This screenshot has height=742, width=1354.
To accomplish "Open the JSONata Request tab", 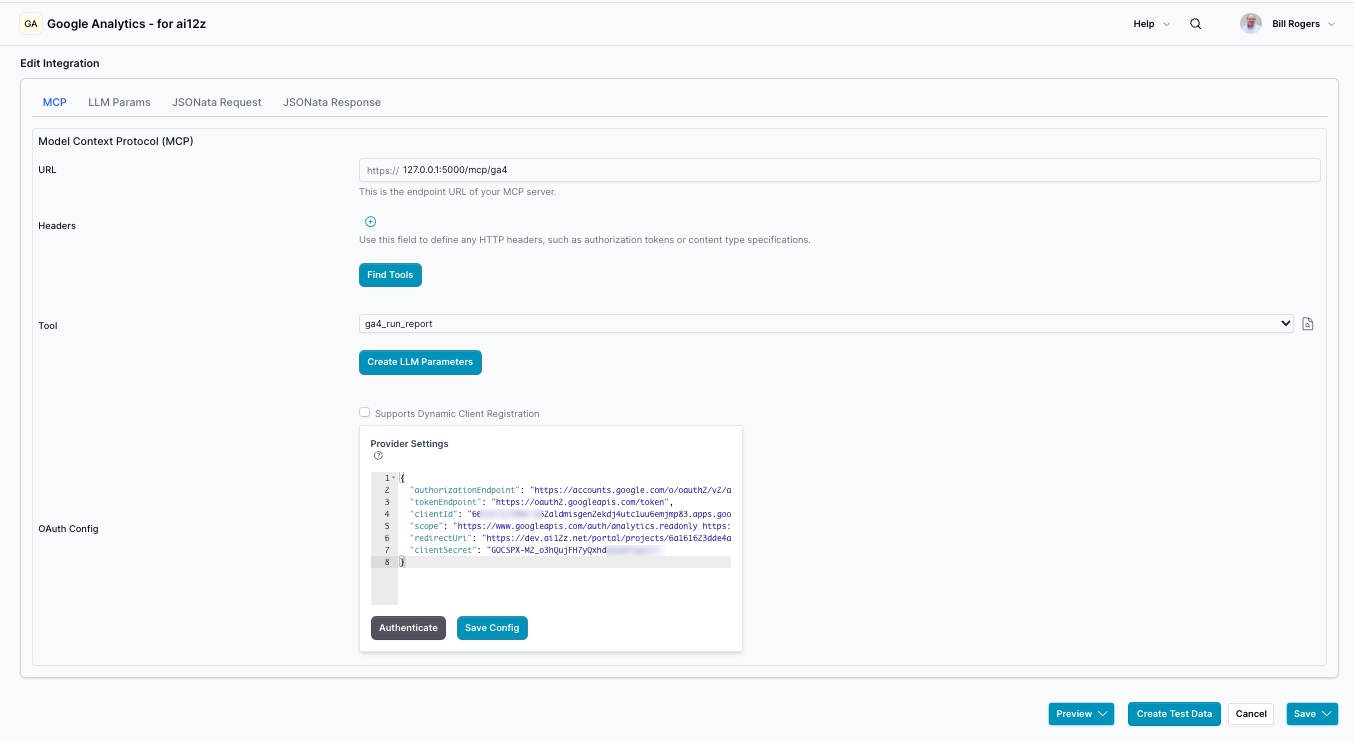I will (217, 102).
